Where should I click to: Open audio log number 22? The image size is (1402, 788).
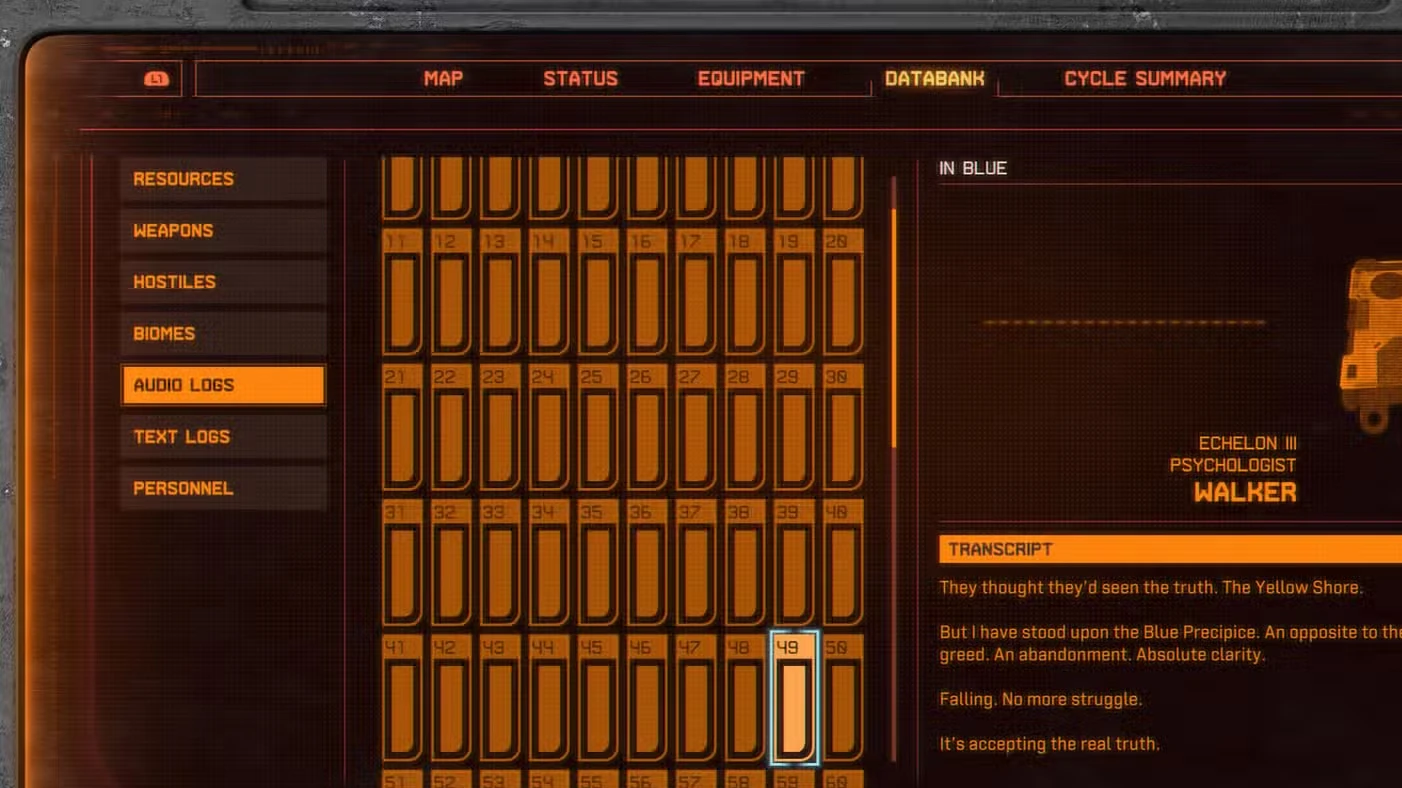click(451, 427)
